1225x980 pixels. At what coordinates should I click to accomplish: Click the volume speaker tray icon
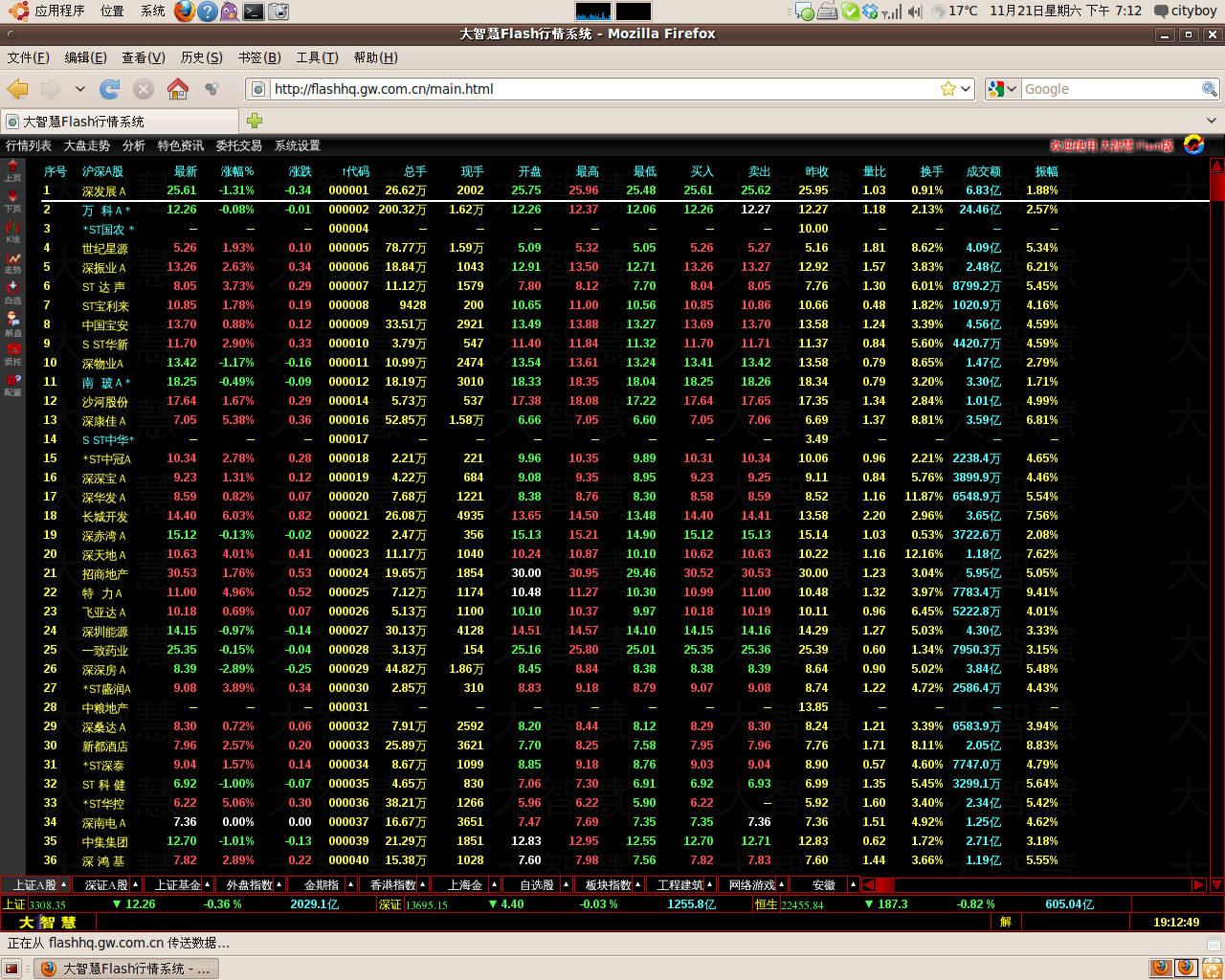click(915, 11)
